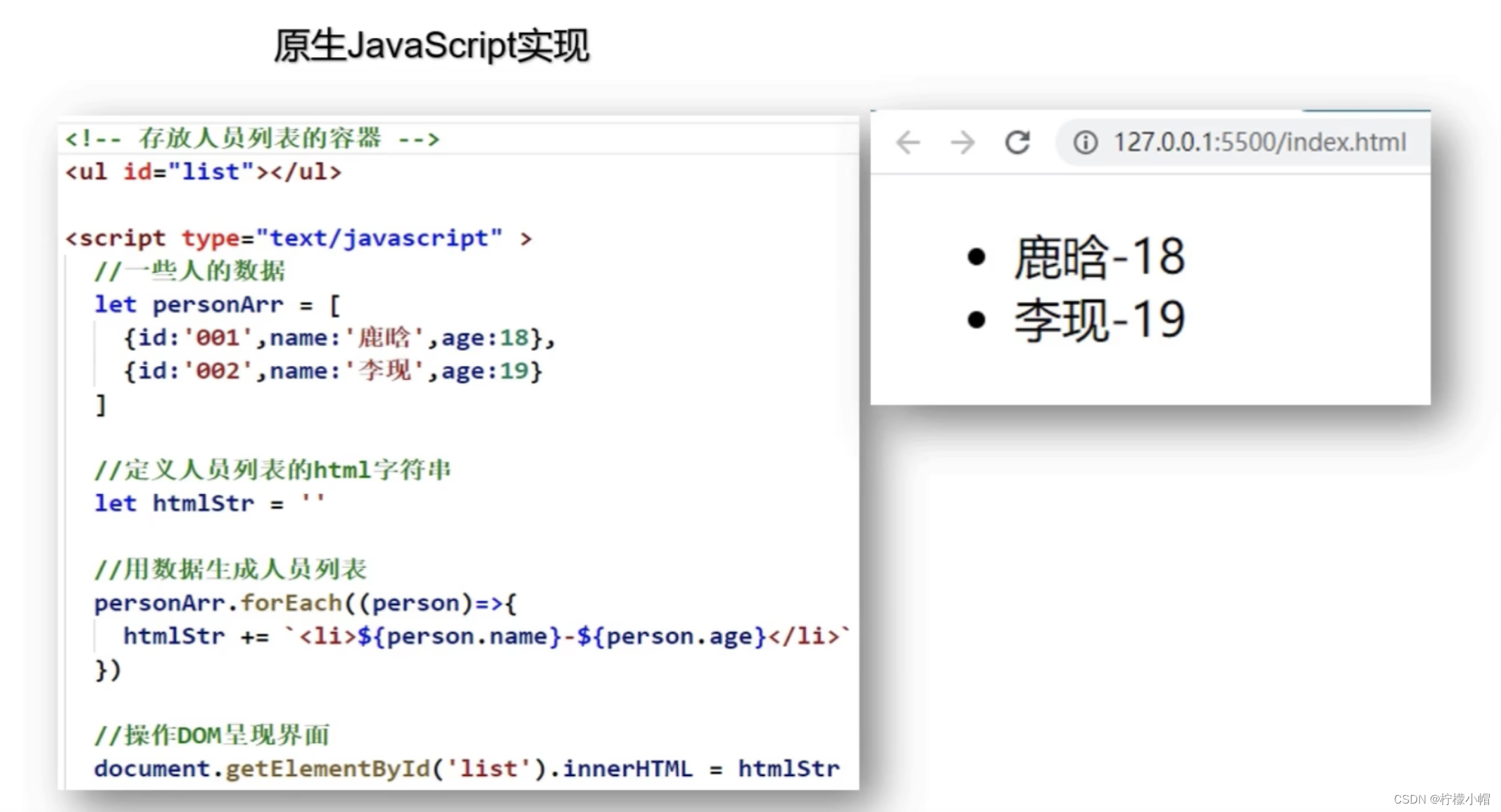1501x812 pixels.
Task: Click the comment //定义人员列表的html字符串
Action: pyautogui.click(x=273, y=469)
